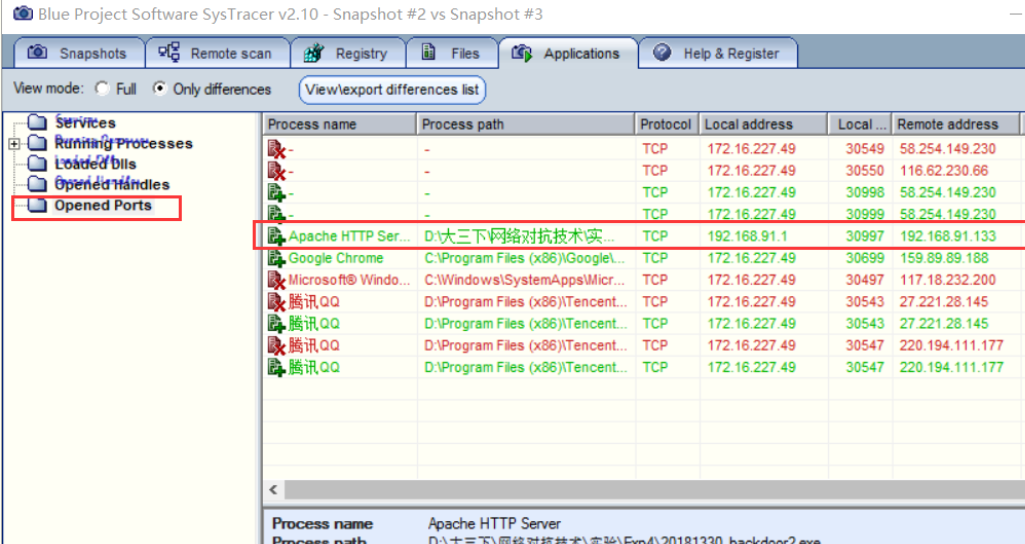Click deleted-entry icon of port 30549 row
This screenshot has height=544, width=1025.
click(x=277, y=150)
